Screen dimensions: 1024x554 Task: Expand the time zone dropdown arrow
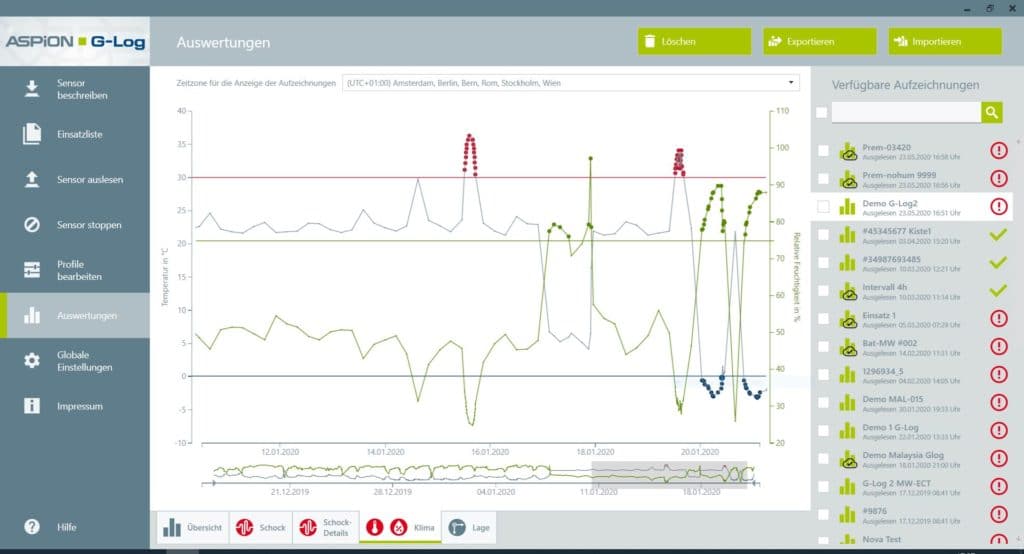(791, 82)
